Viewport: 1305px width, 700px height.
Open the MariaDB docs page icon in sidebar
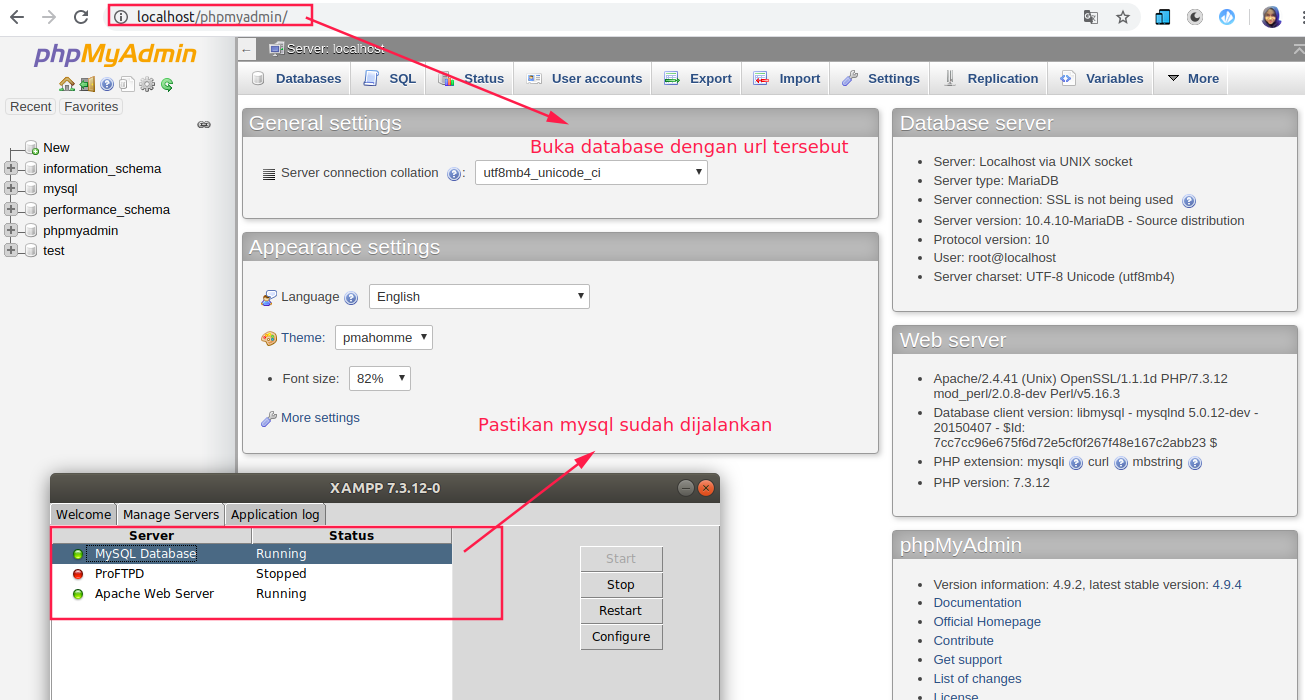coord(127,84)
